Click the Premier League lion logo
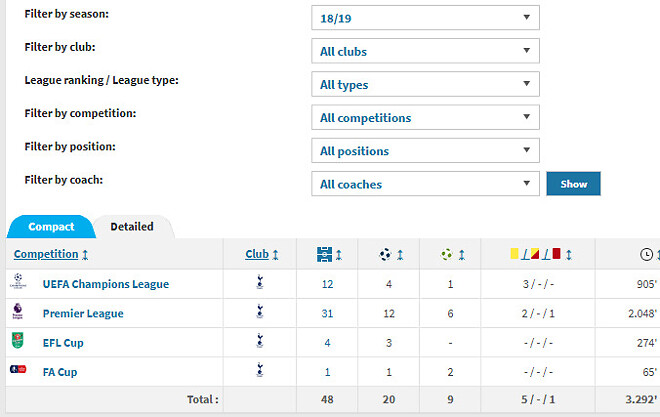The image size is (660, 417). tap(18, 312)
